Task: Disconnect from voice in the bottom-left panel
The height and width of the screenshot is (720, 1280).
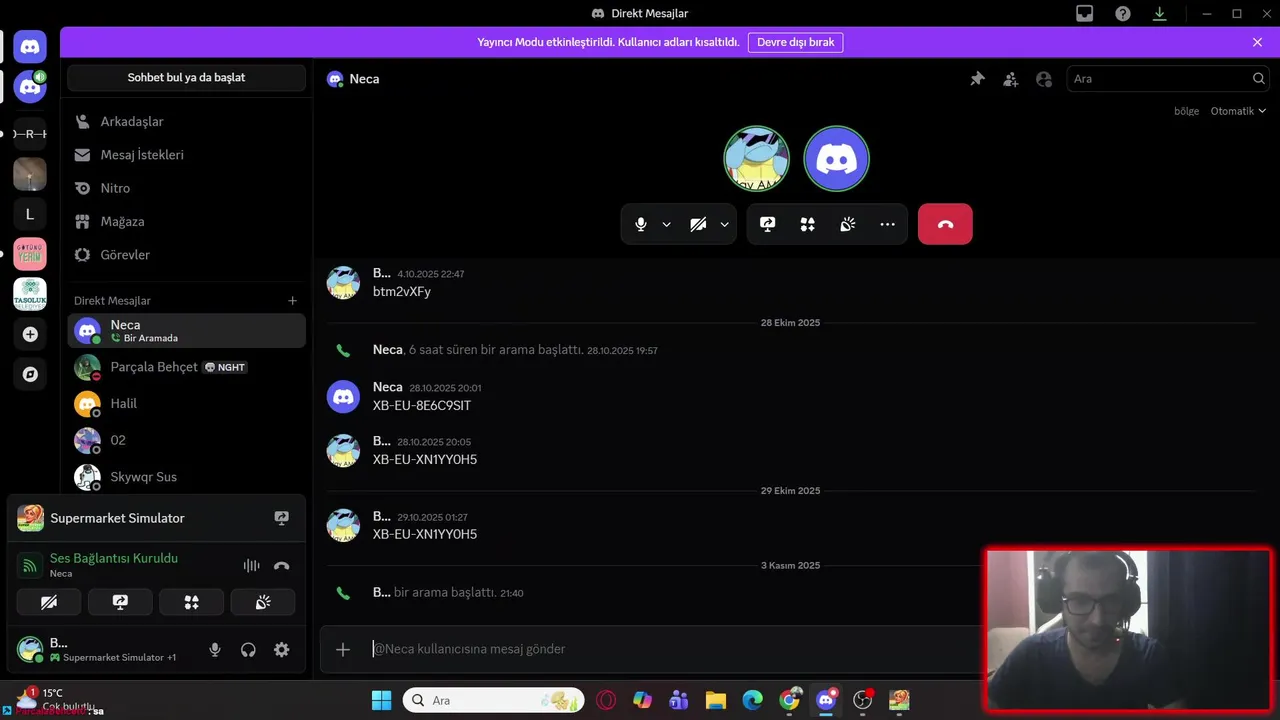Action: 282,565
